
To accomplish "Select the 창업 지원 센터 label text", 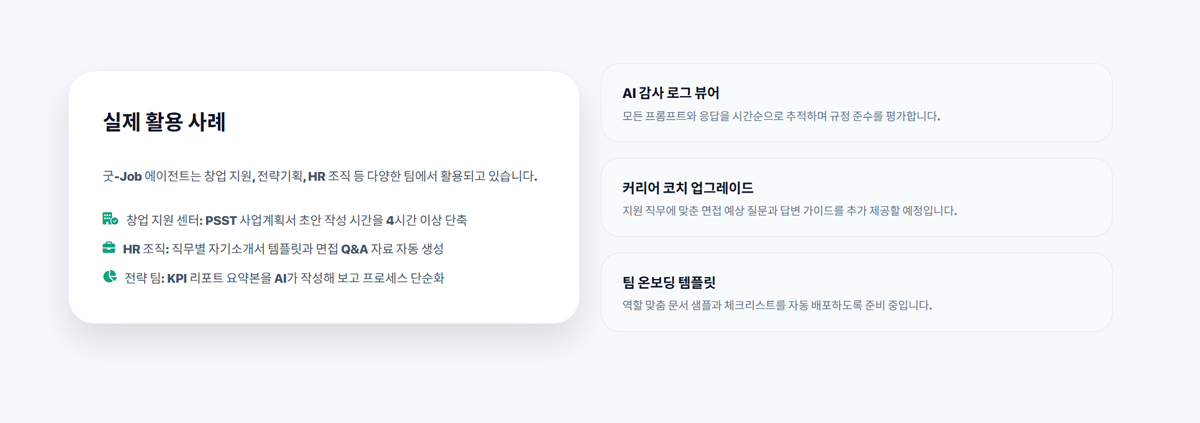I will click(164, 220).
